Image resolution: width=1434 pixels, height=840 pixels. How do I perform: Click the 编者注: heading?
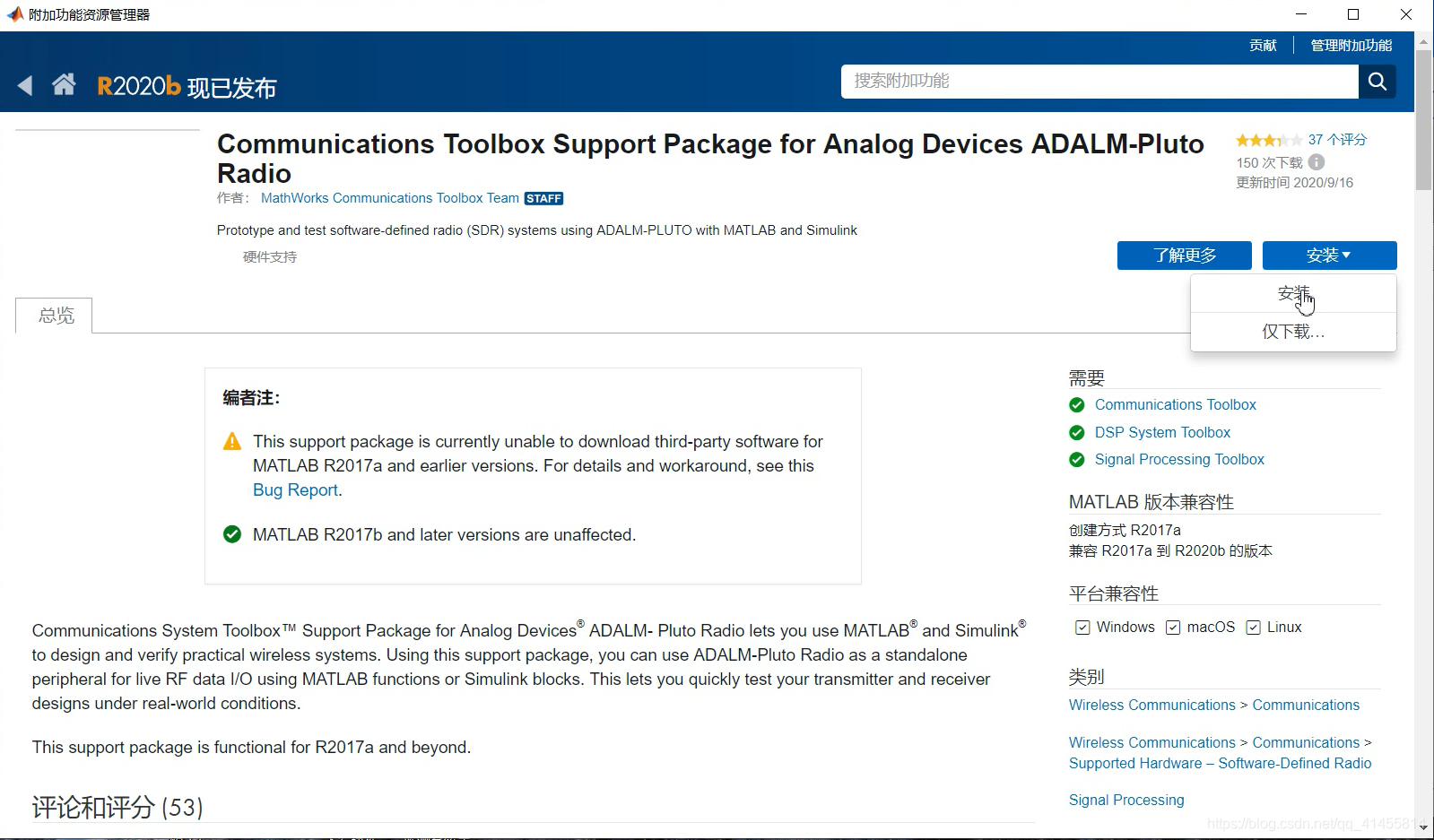coord(251,398)
